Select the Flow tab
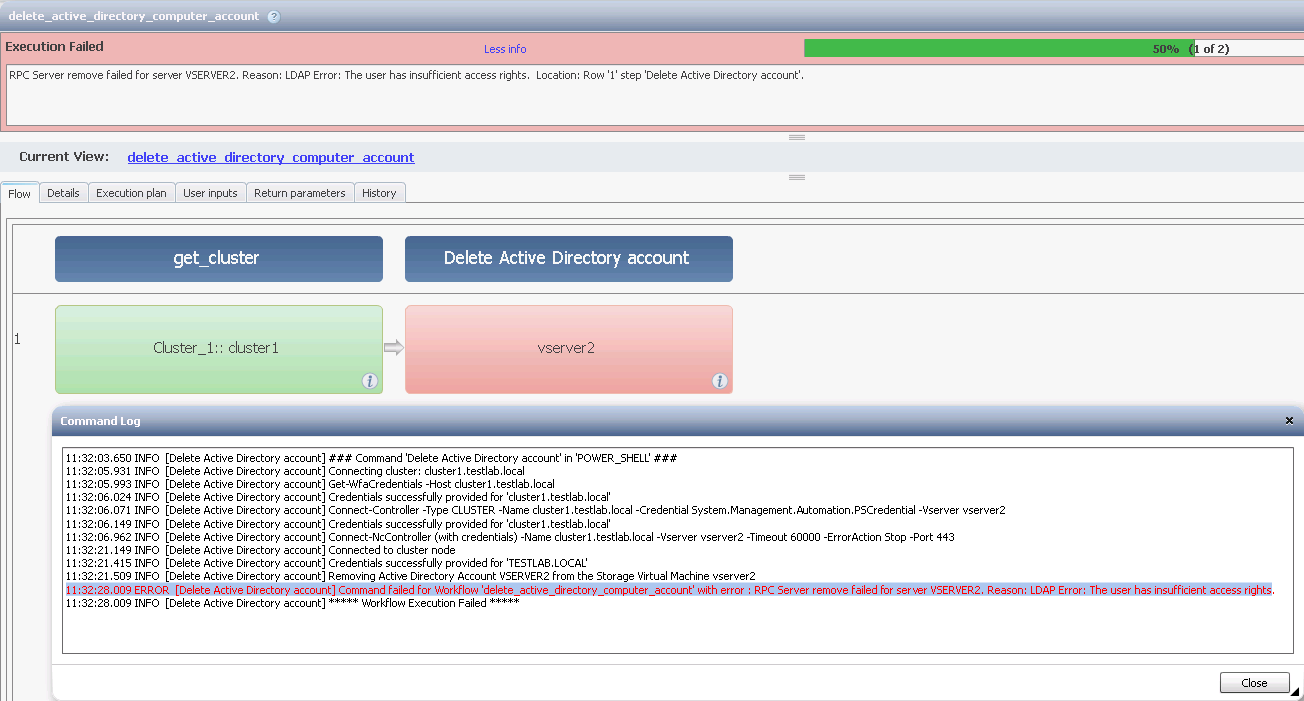This screenshot has height=701, width=1304. point(20,194)
